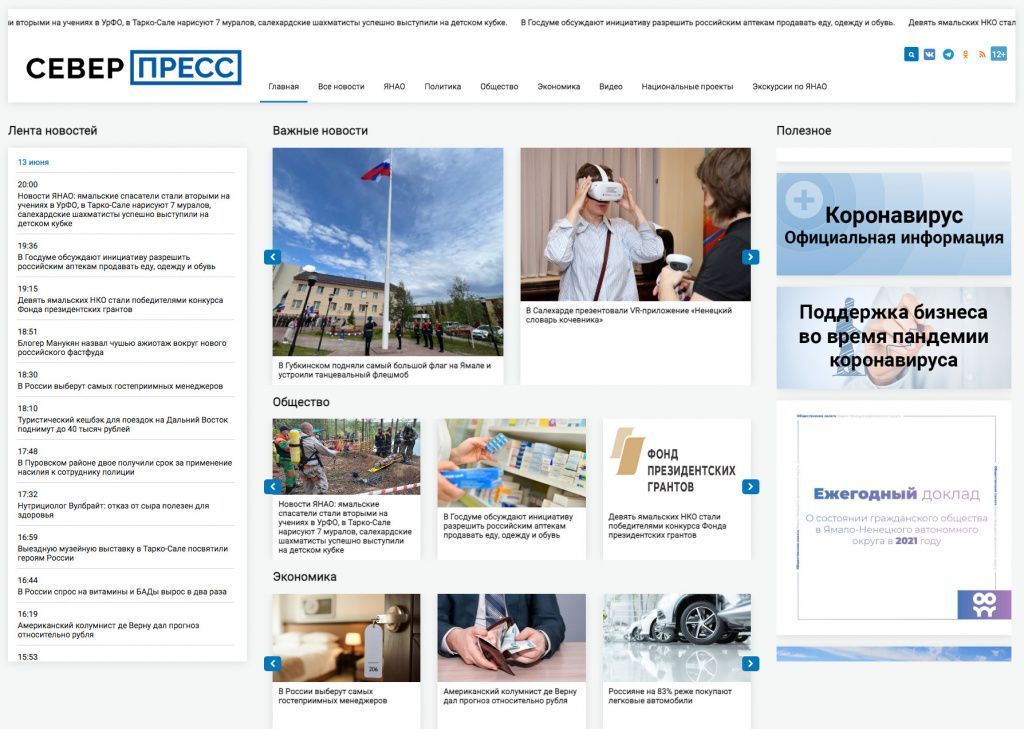
Task: Open the Политика menu item
Action: pyautogui.click(x=442, y=87)
